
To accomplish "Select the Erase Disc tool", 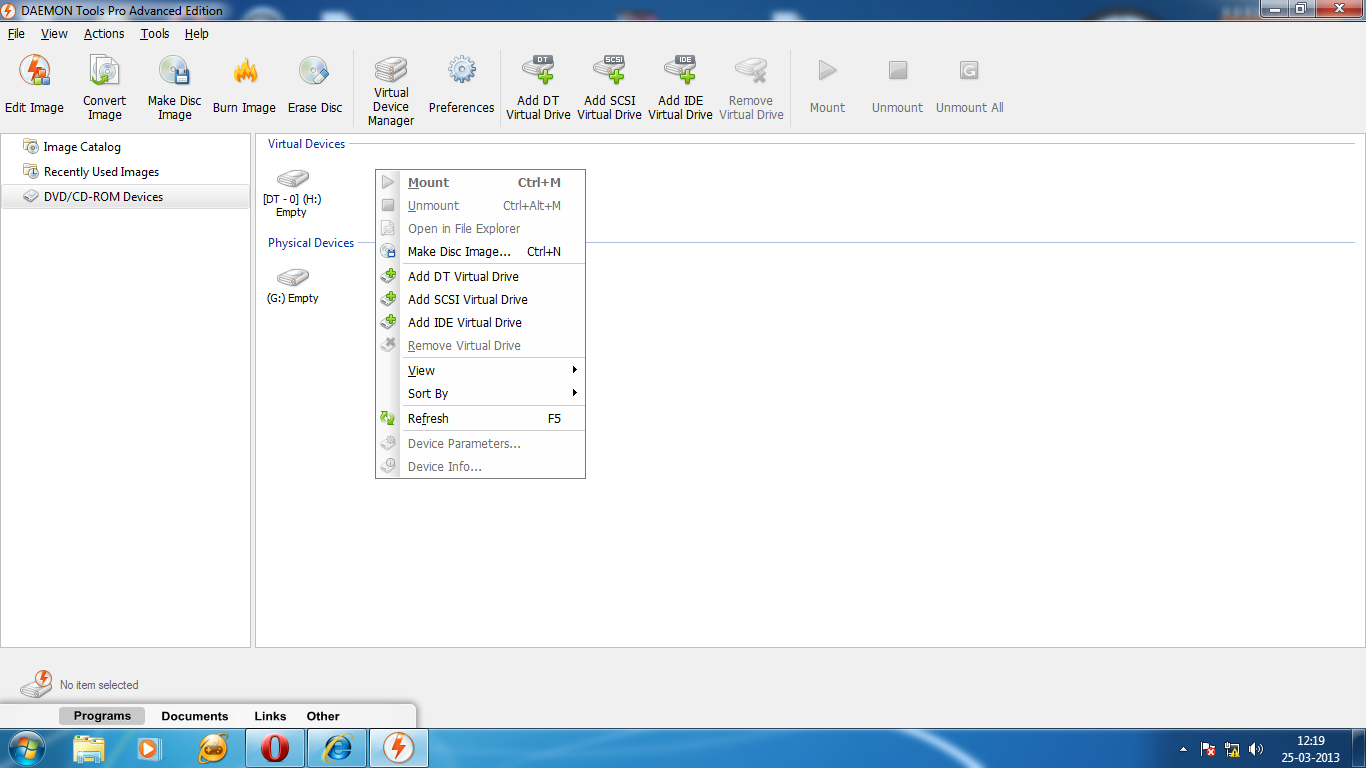I will click(x=315, y=85).
